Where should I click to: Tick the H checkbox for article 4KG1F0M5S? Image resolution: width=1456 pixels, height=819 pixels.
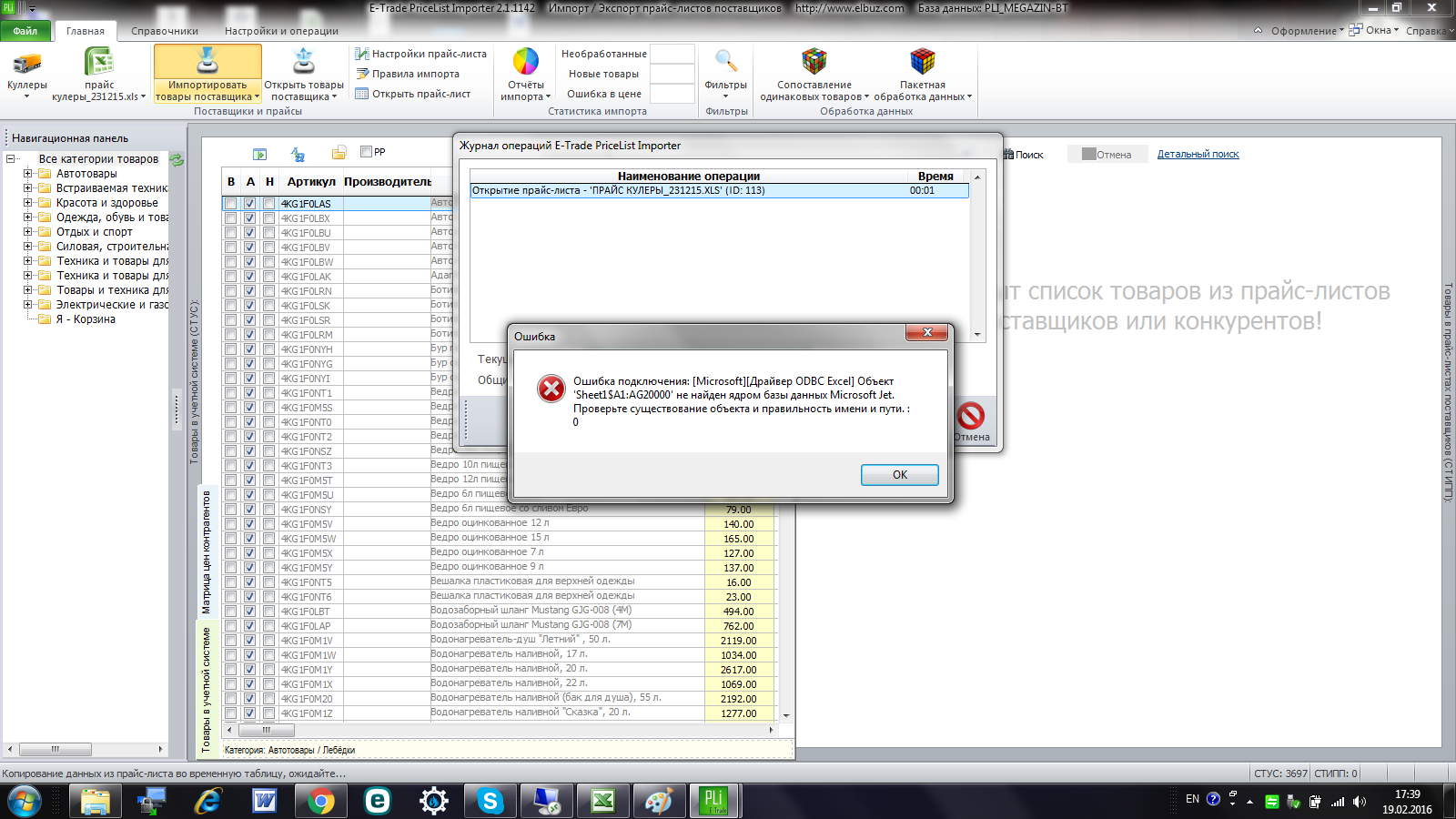[269, 408]
